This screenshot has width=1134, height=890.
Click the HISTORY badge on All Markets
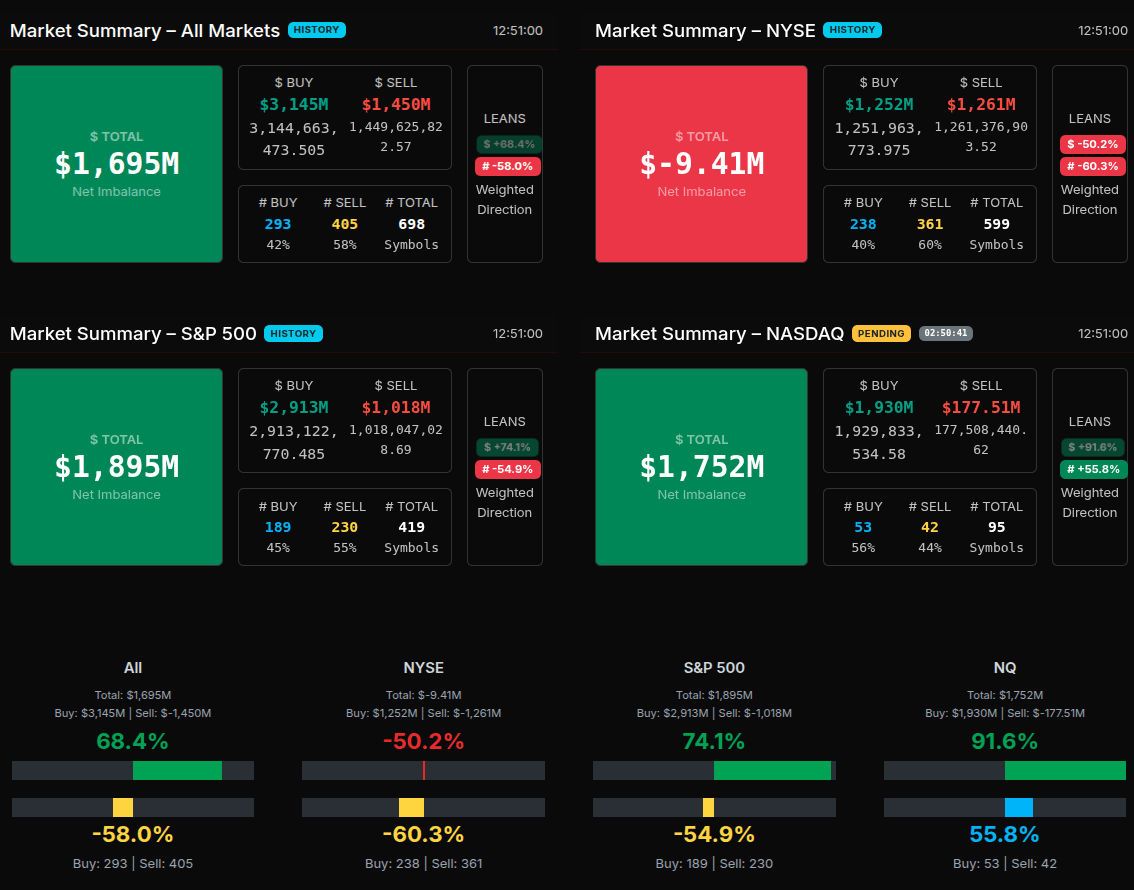coord(316,30)
